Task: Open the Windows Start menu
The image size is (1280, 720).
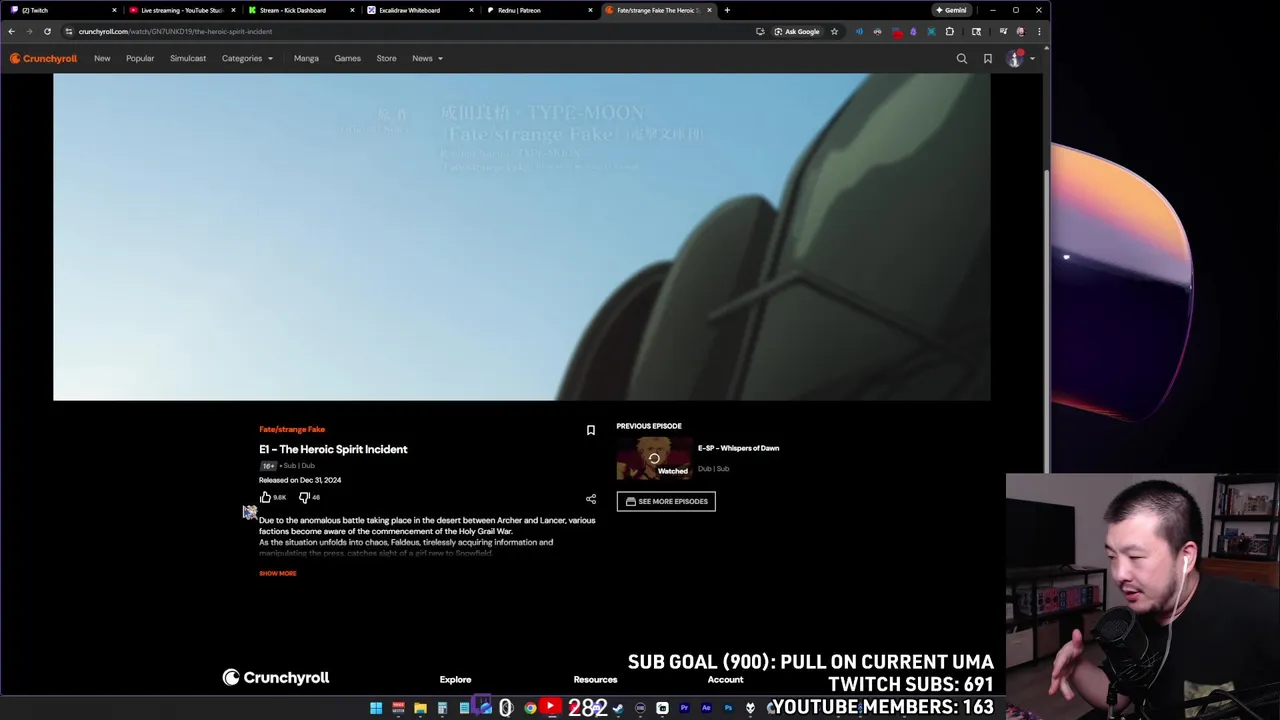Action: [x=376, y=708]
